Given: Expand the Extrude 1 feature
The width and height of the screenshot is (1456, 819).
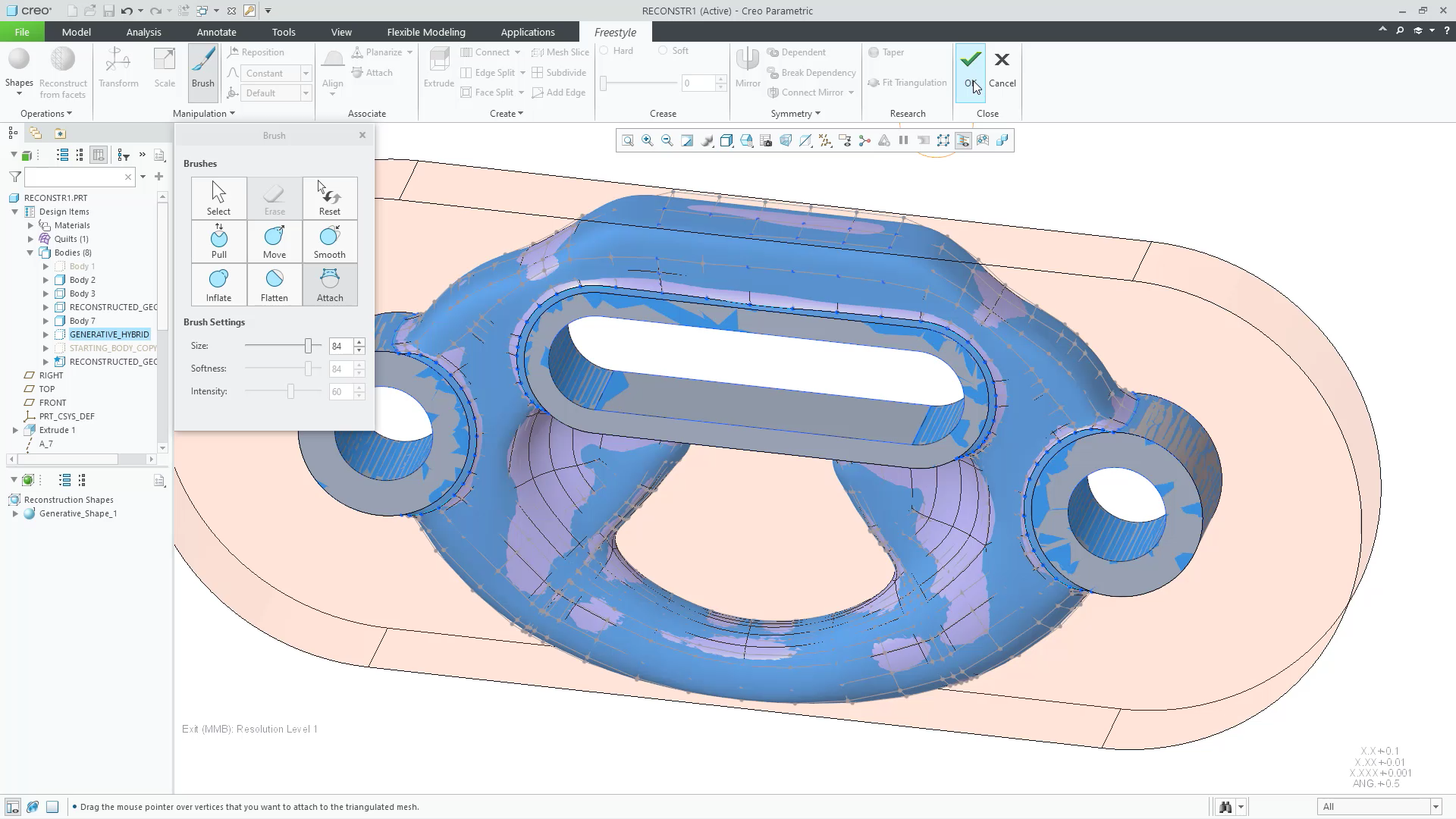Looking at the screenshot, I should click(15, 430).
